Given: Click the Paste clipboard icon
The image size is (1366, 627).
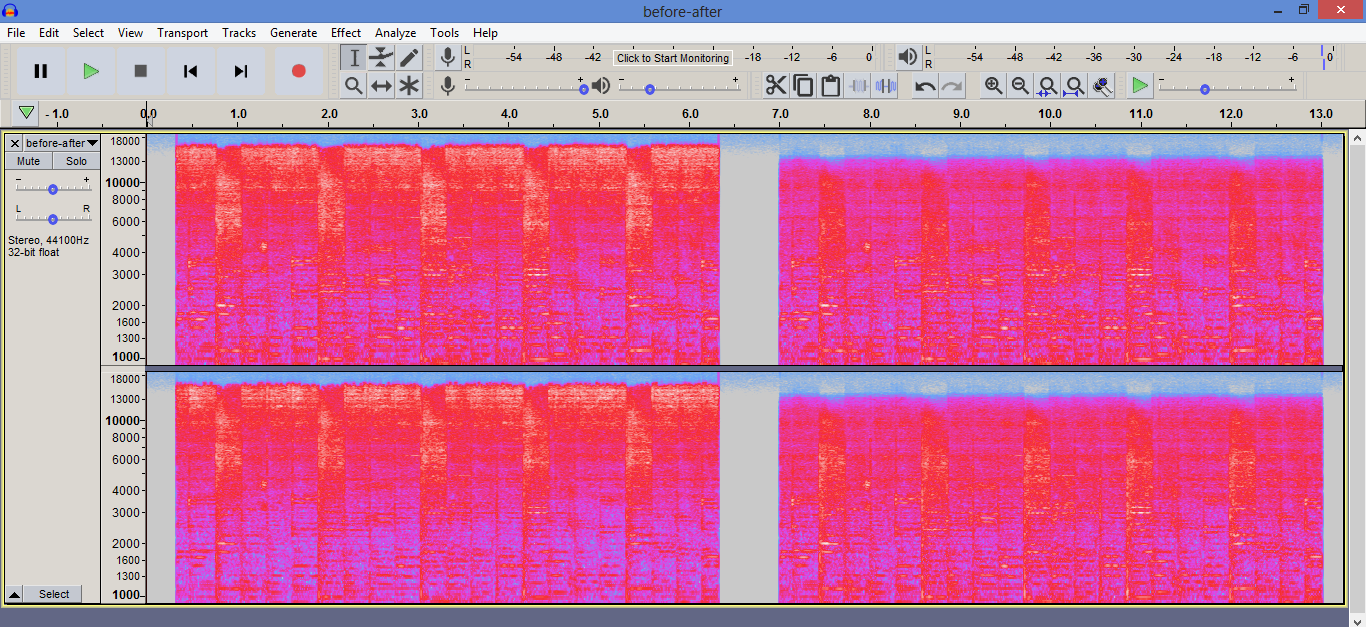Looking at the screenshot, I should (830, 86).
